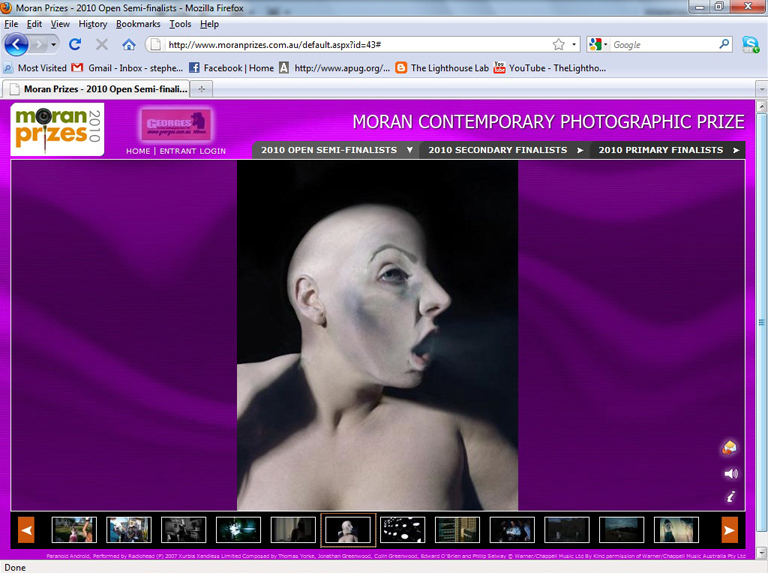Screen dimensions: 768x573
Task: Expand 2010 Primary Finalists menu
Action: point(668,150)
